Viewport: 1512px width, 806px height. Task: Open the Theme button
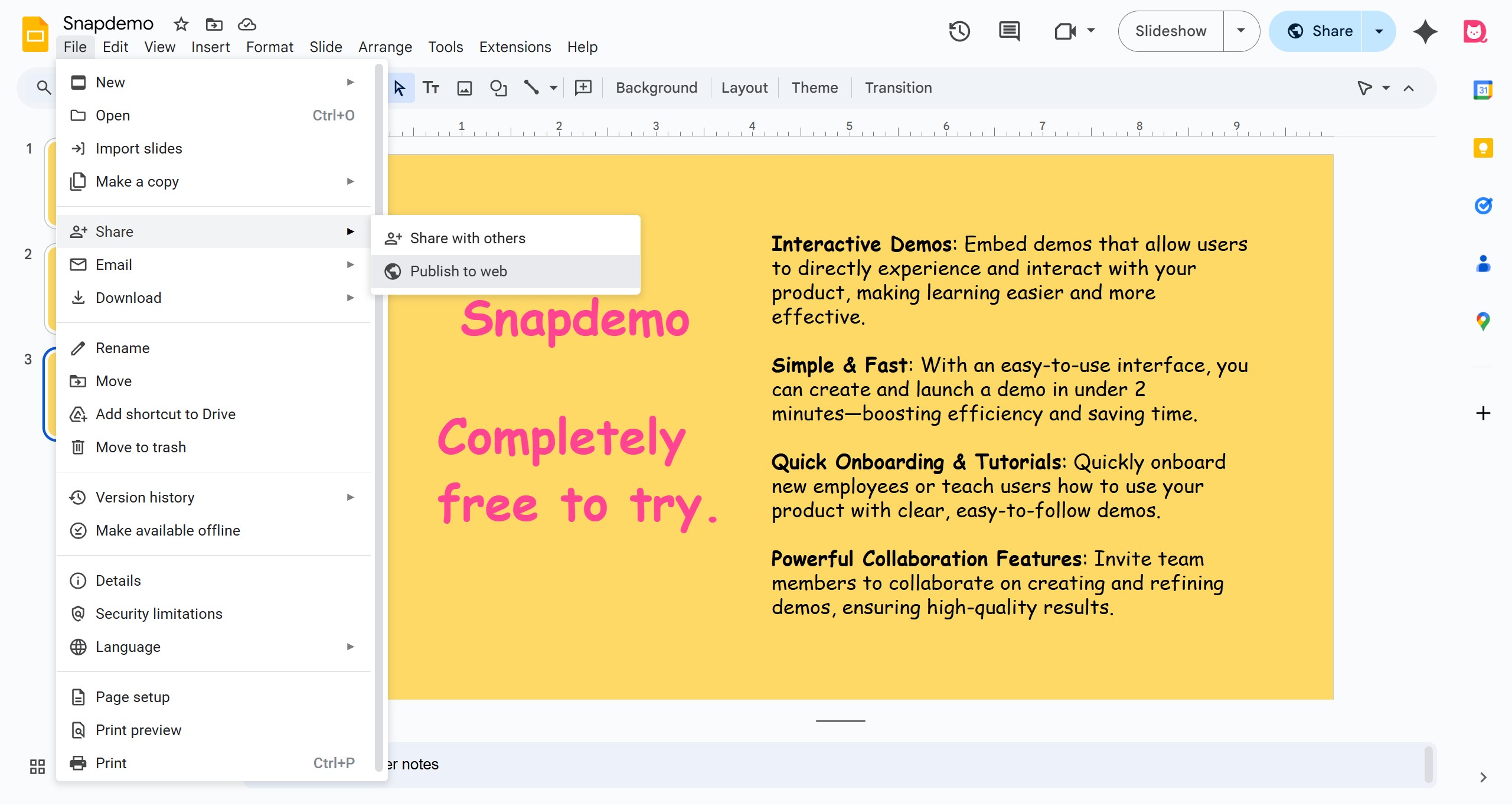click(814, 88)
